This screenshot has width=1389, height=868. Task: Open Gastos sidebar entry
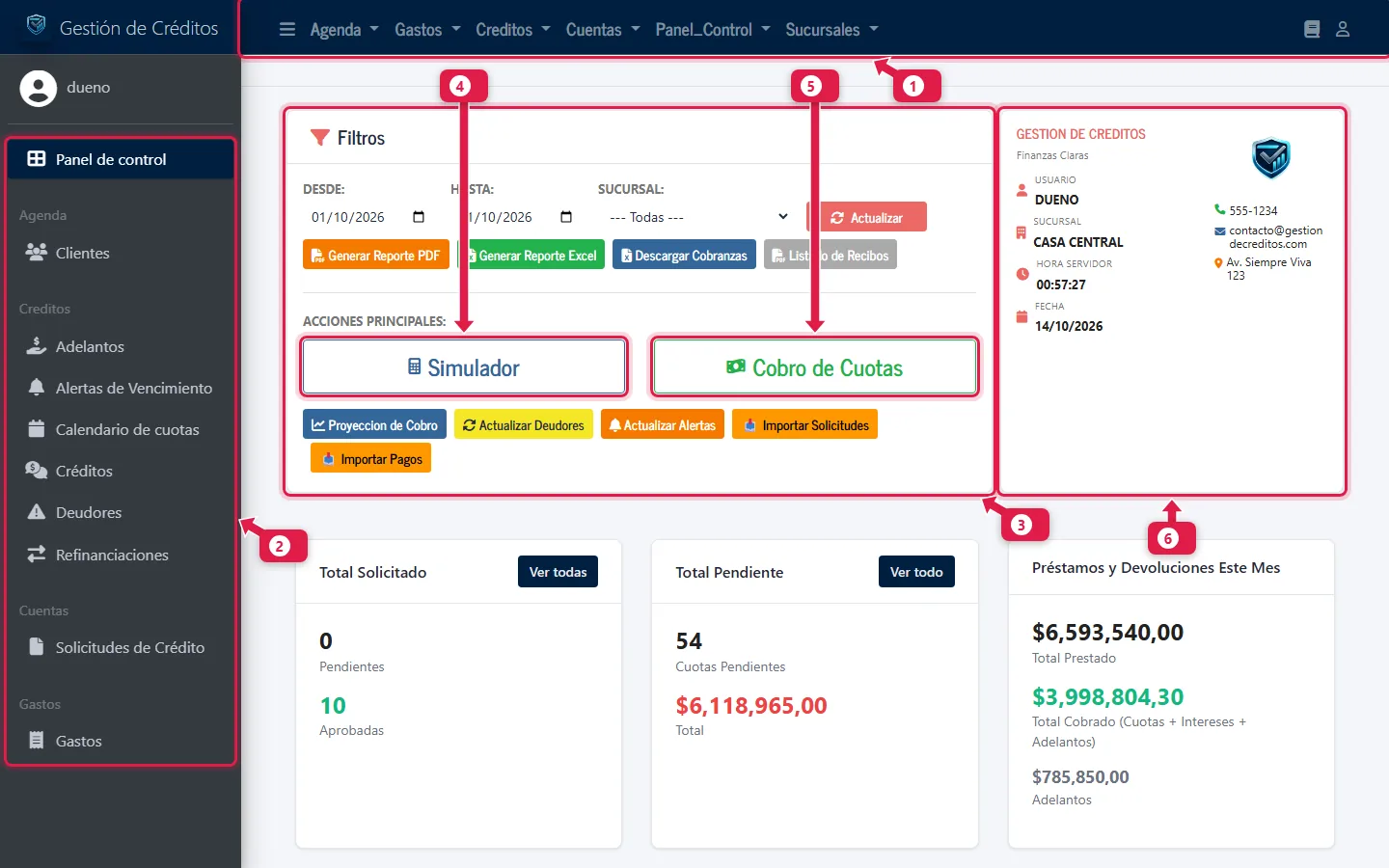coord(121,741)
